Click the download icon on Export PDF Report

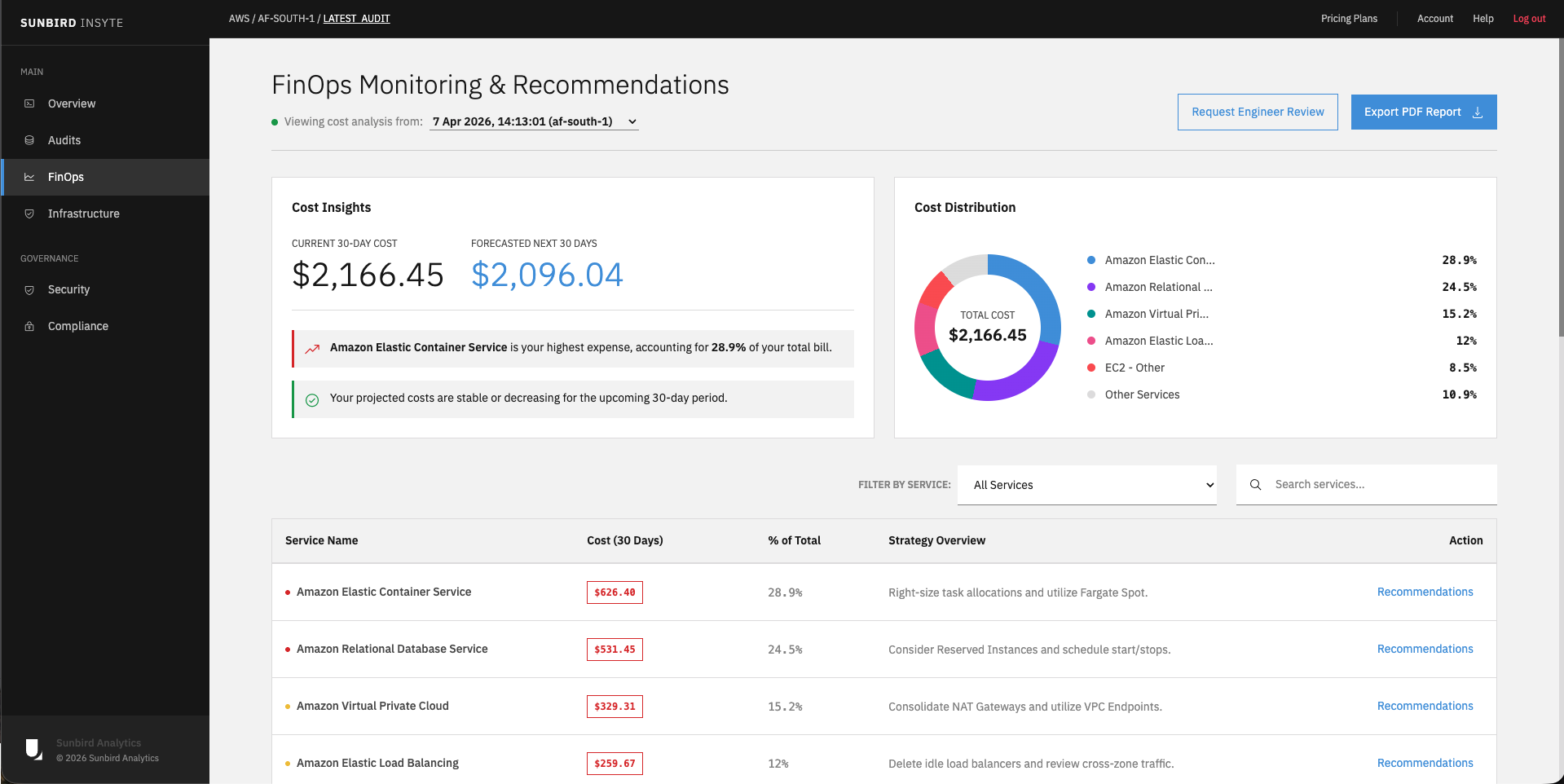tap(1477, 112)
